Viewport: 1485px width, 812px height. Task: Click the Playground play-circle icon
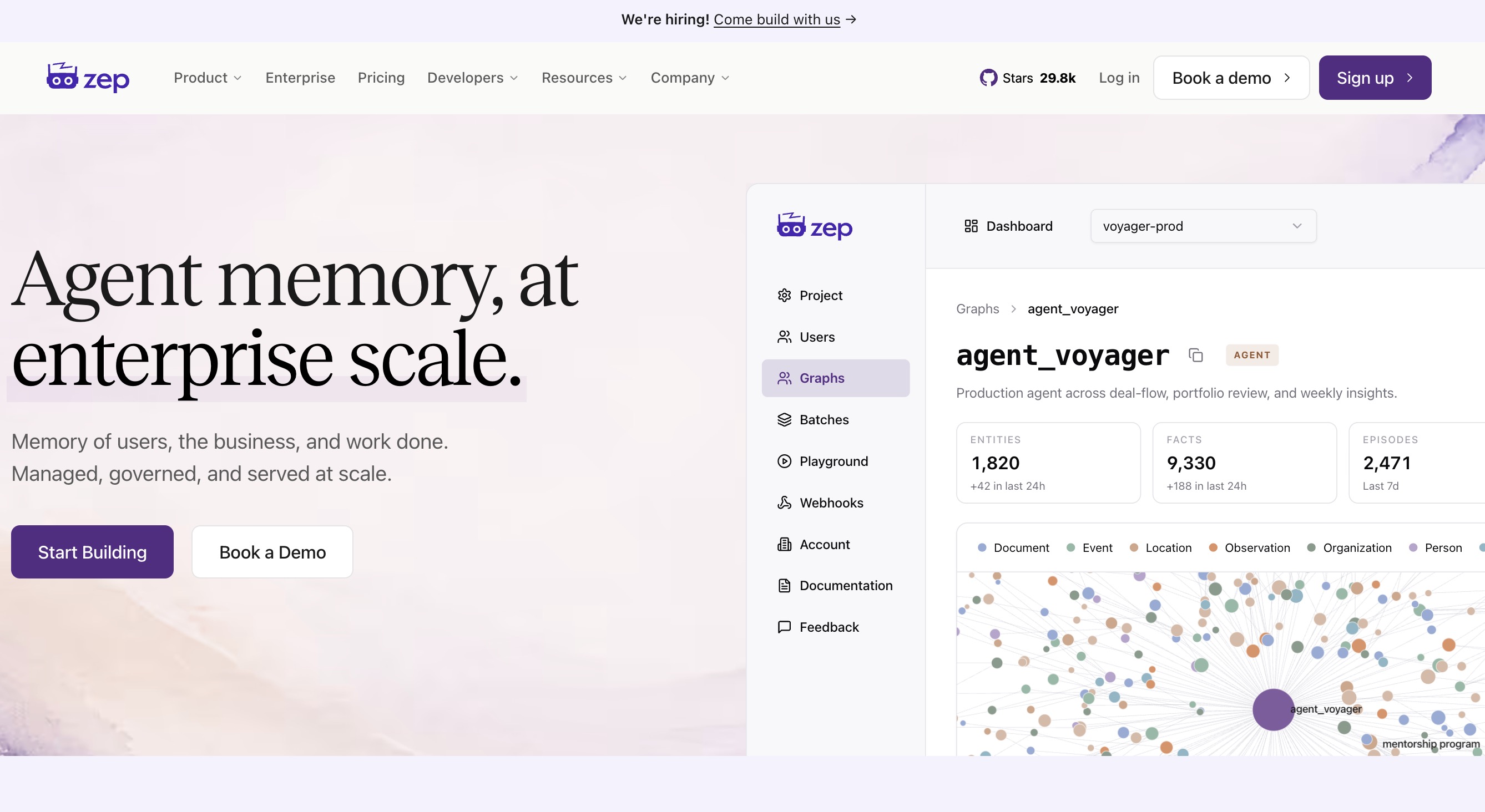(784, 461)
